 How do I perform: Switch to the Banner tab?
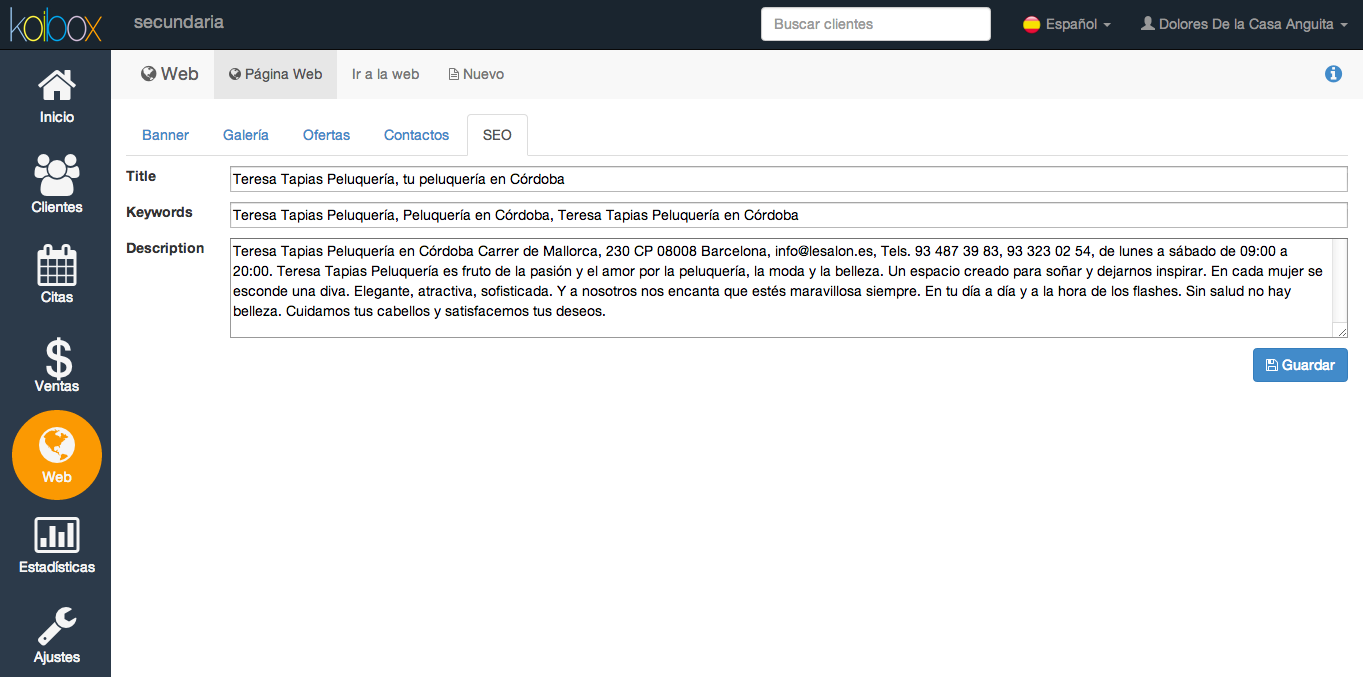pyautogui.click(x=166, y=135)
